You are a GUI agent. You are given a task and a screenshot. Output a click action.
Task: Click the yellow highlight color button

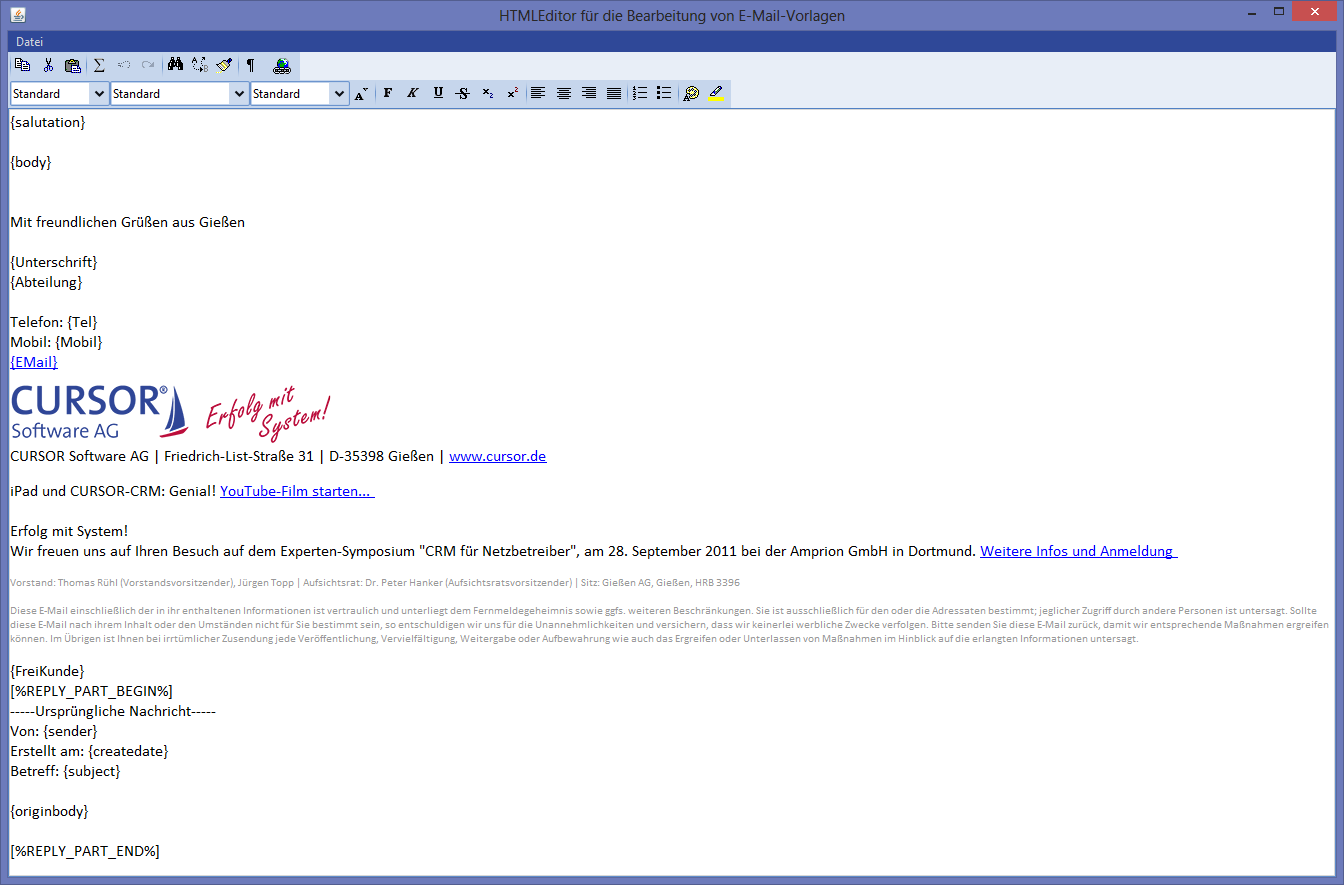point(715,93)
